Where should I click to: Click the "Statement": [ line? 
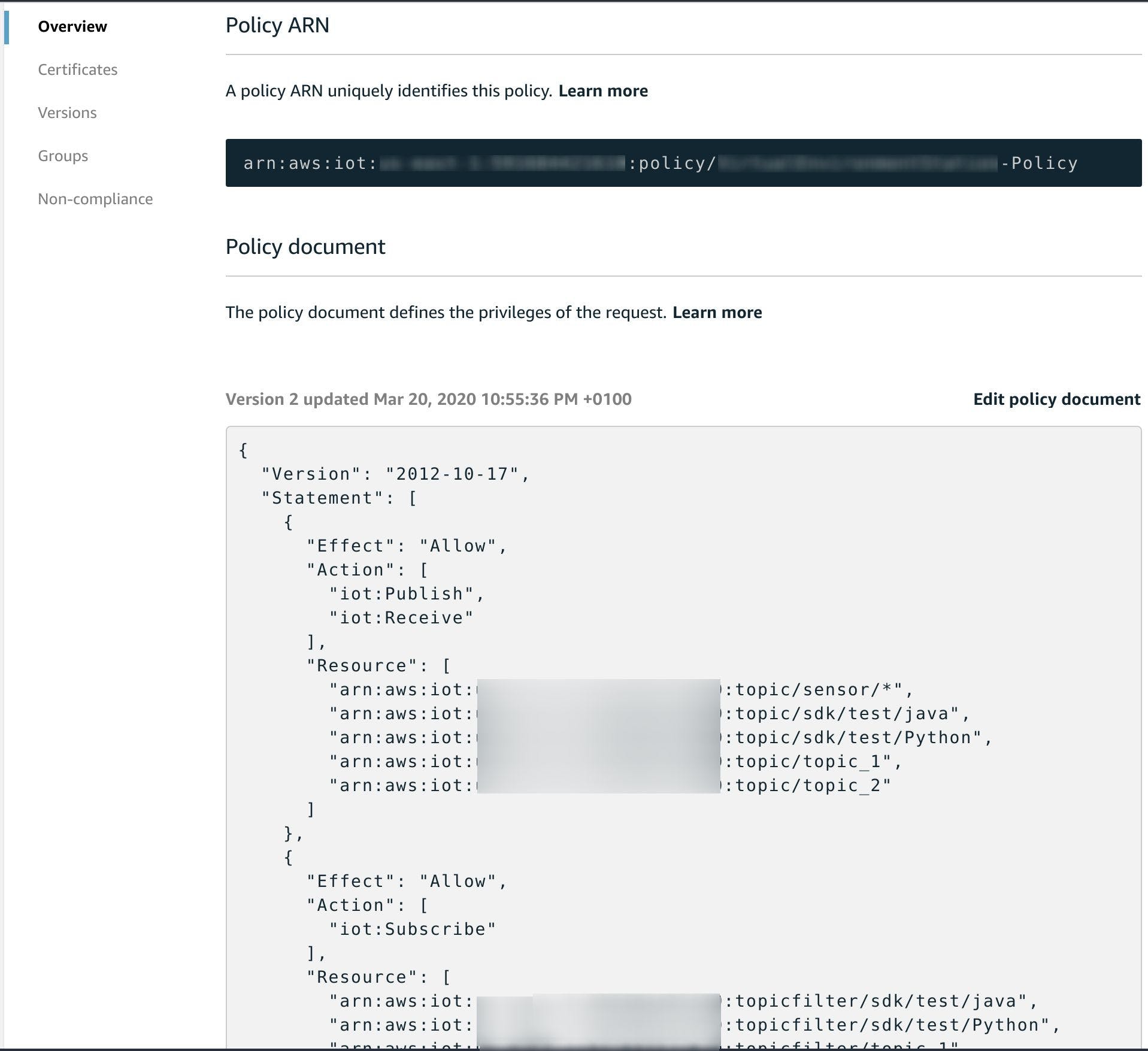(340, 498)
